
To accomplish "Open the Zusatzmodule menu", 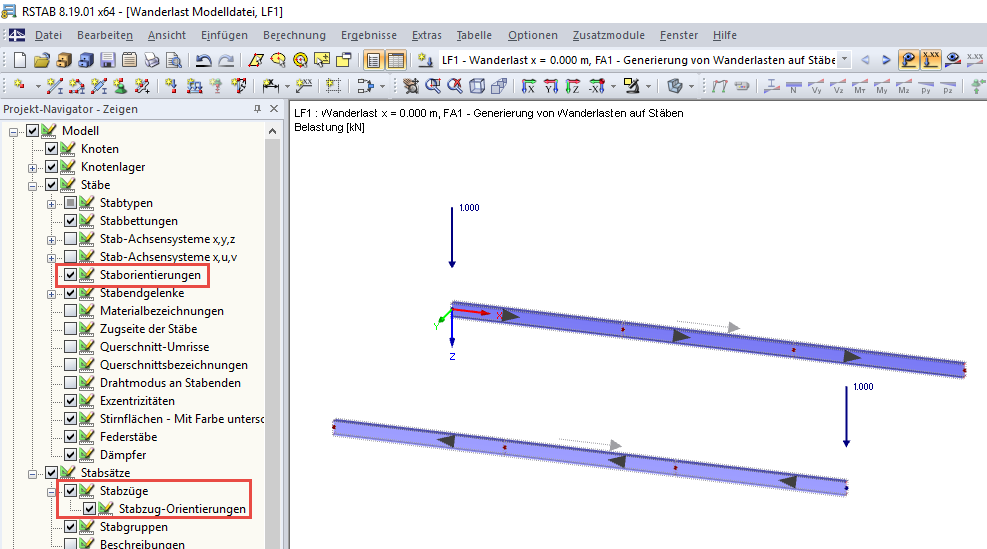I will coord(609,35).
